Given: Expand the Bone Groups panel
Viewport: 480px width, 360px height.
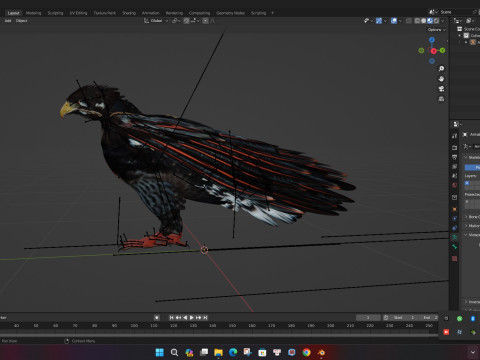Looking at the screenshot, I should tap(472, 217).
